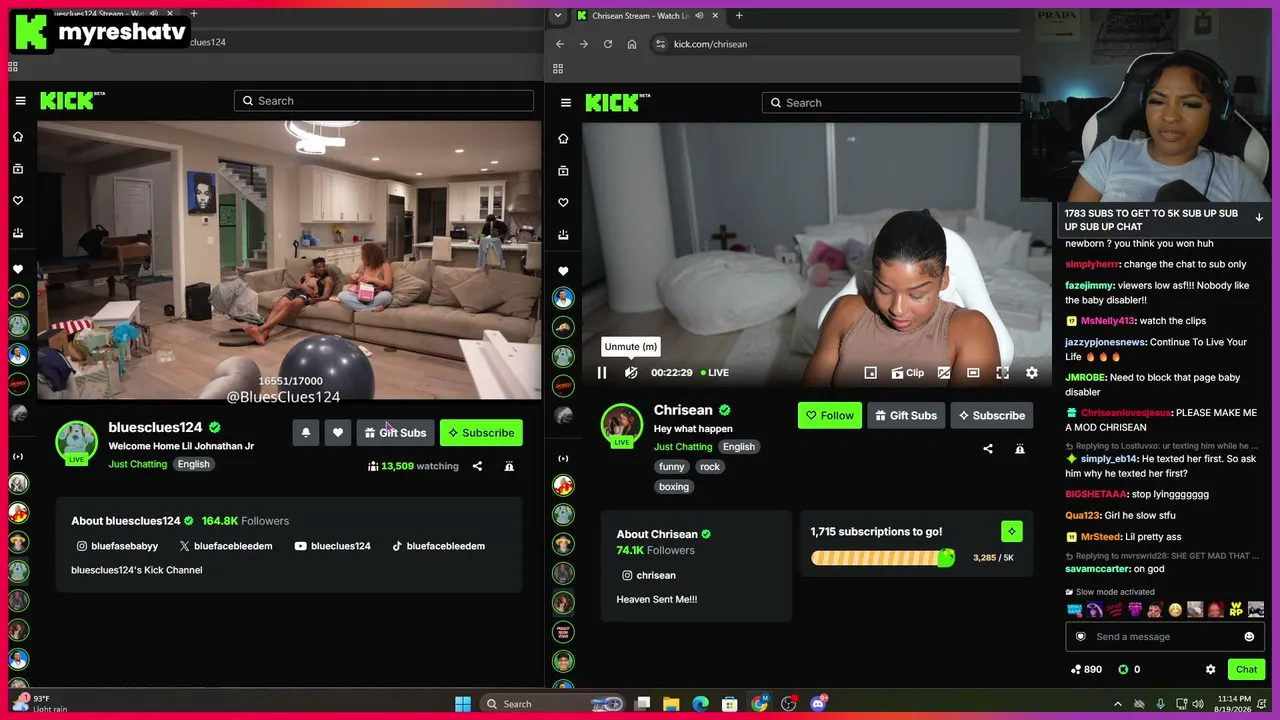Insert the WRP emote from quick emotes
The height and width of the screenshot is (720, 1280).
click(1236, 609)
